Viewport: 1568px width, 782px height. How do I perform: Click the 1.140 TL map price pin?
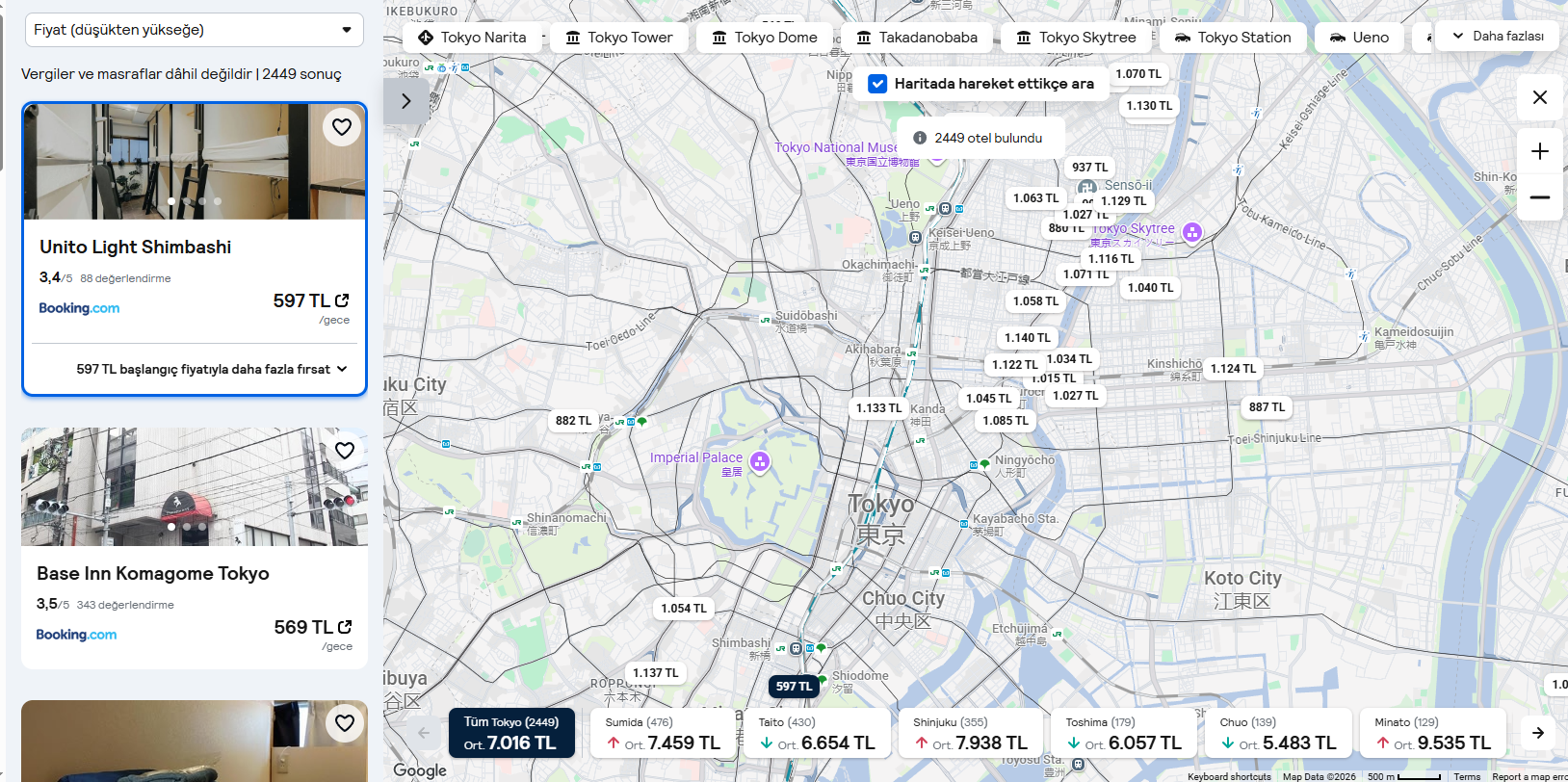pyautogui.click(x=1028, y=337)
